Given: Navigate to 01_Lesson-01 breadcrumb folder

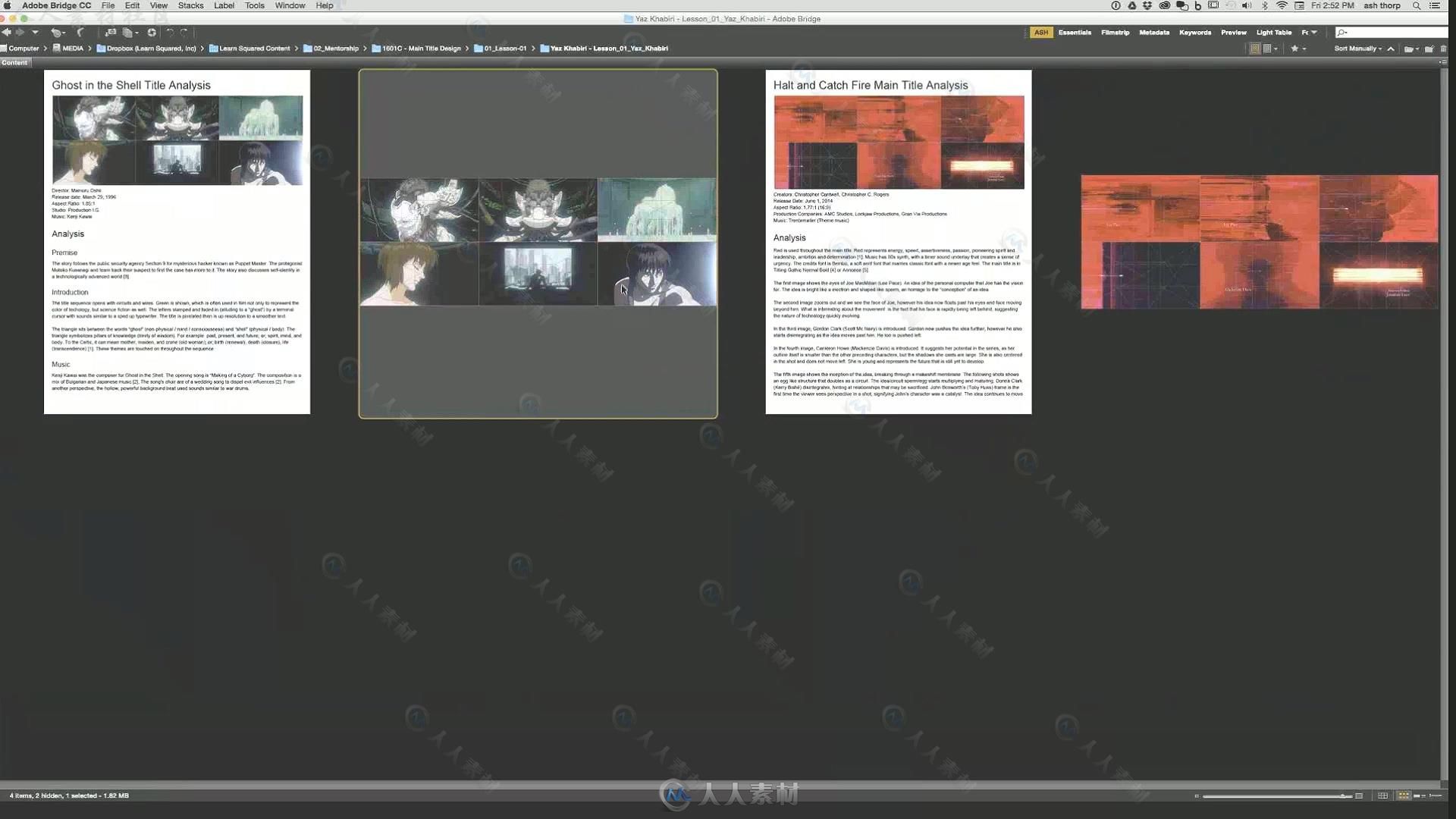Looking at the screenshot, I should coord(500,49).
